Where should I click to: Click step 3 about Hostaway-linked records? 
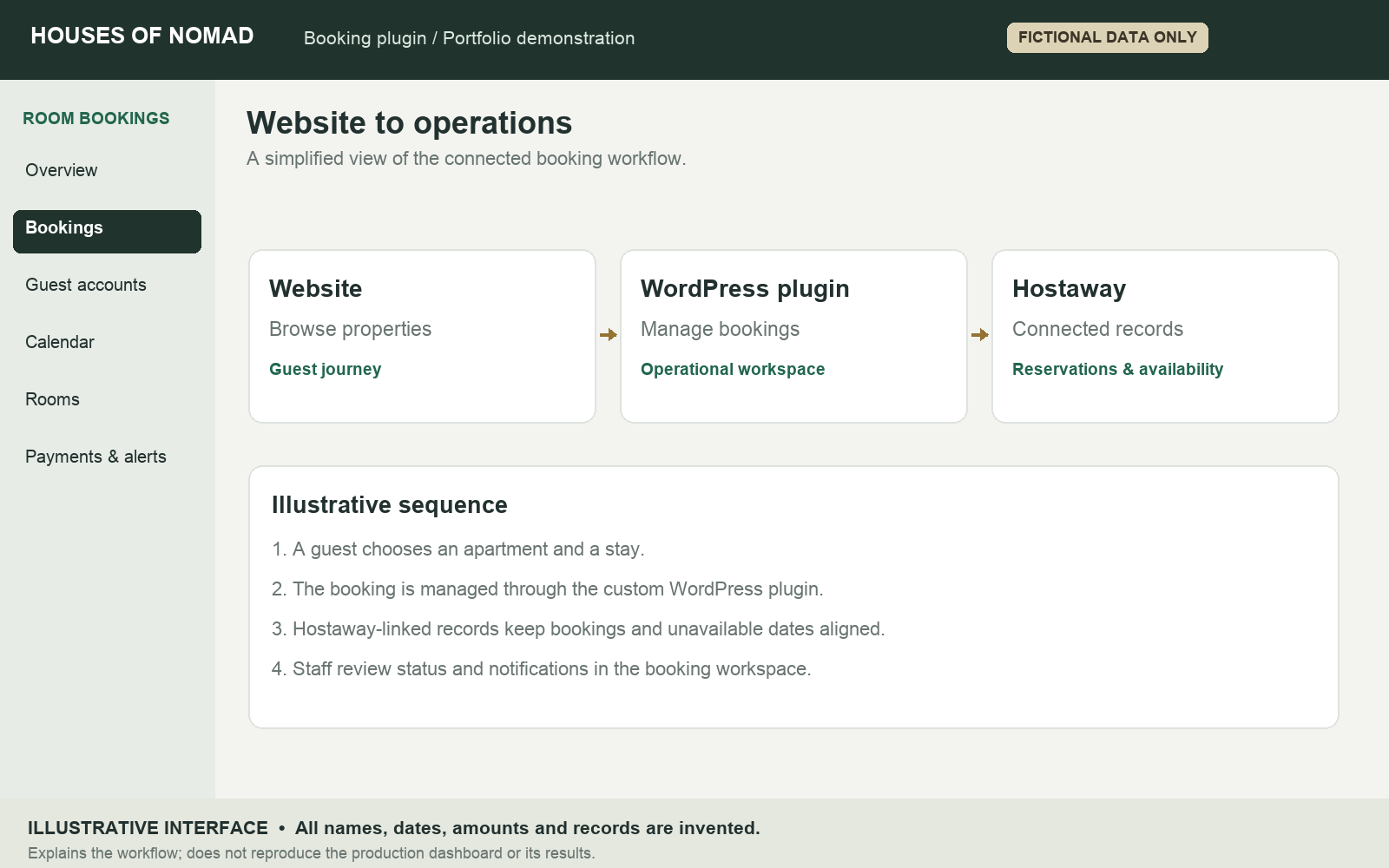[578, 629]
